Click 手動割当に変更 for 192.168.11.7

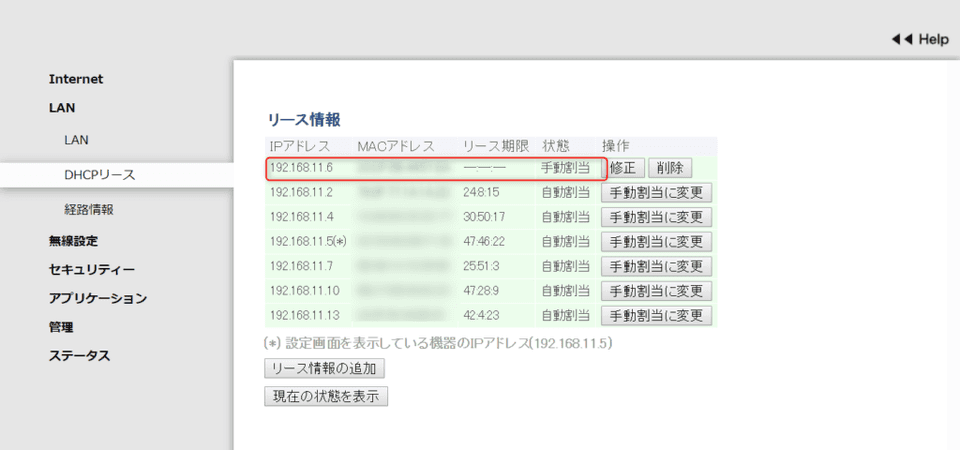pyautogui.click(x=656, y=266)
